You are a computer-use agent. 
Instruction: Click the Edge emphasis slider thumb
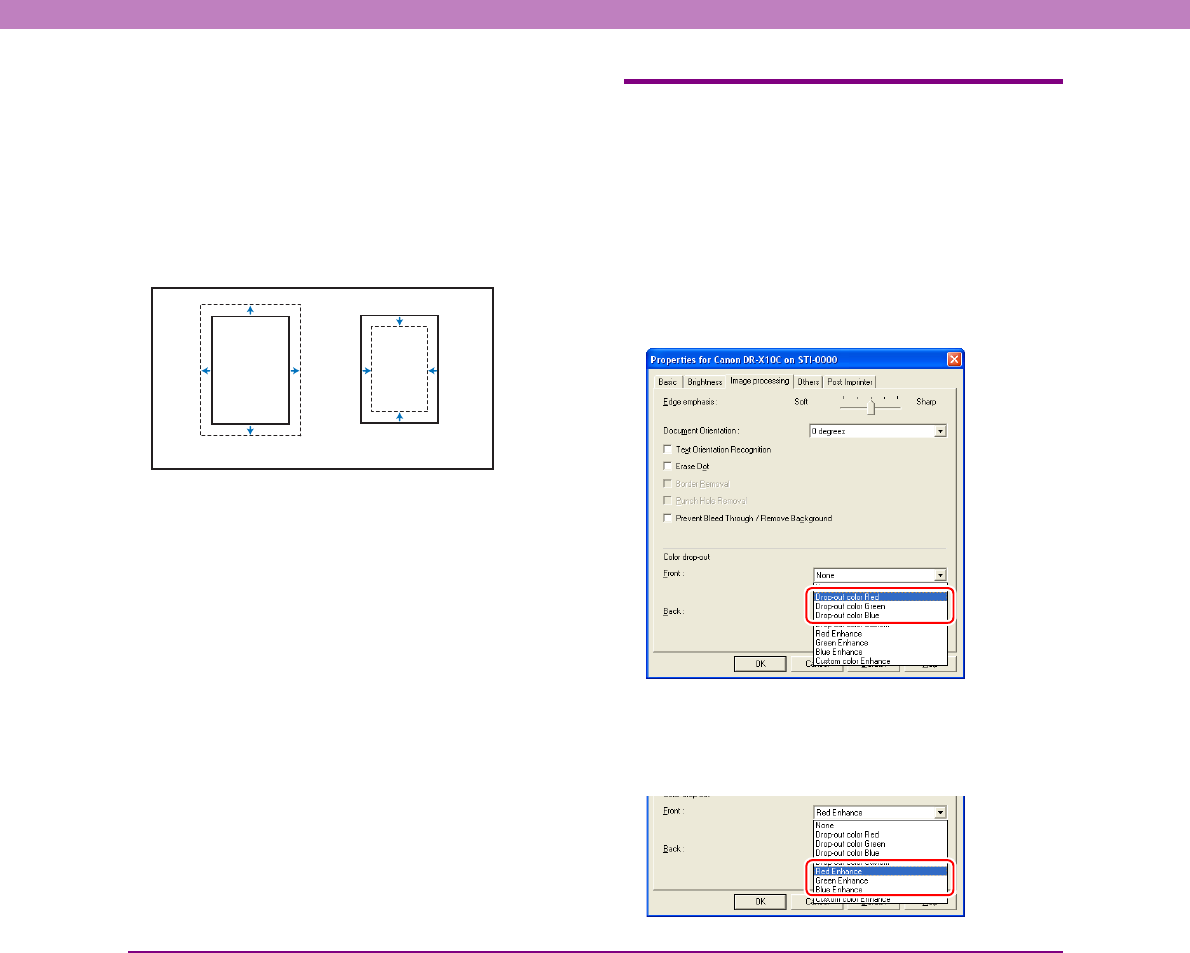pyautogui.click(x=871, y=407)
